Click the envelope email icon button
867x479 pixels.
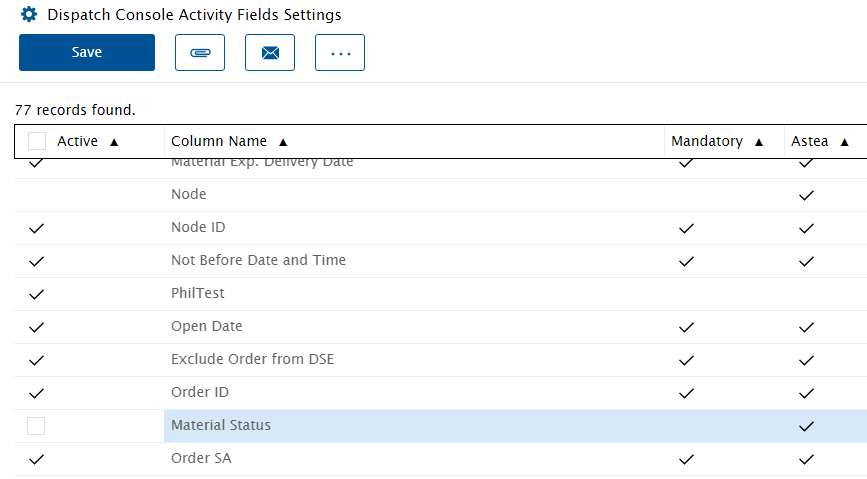click(270, 53)
